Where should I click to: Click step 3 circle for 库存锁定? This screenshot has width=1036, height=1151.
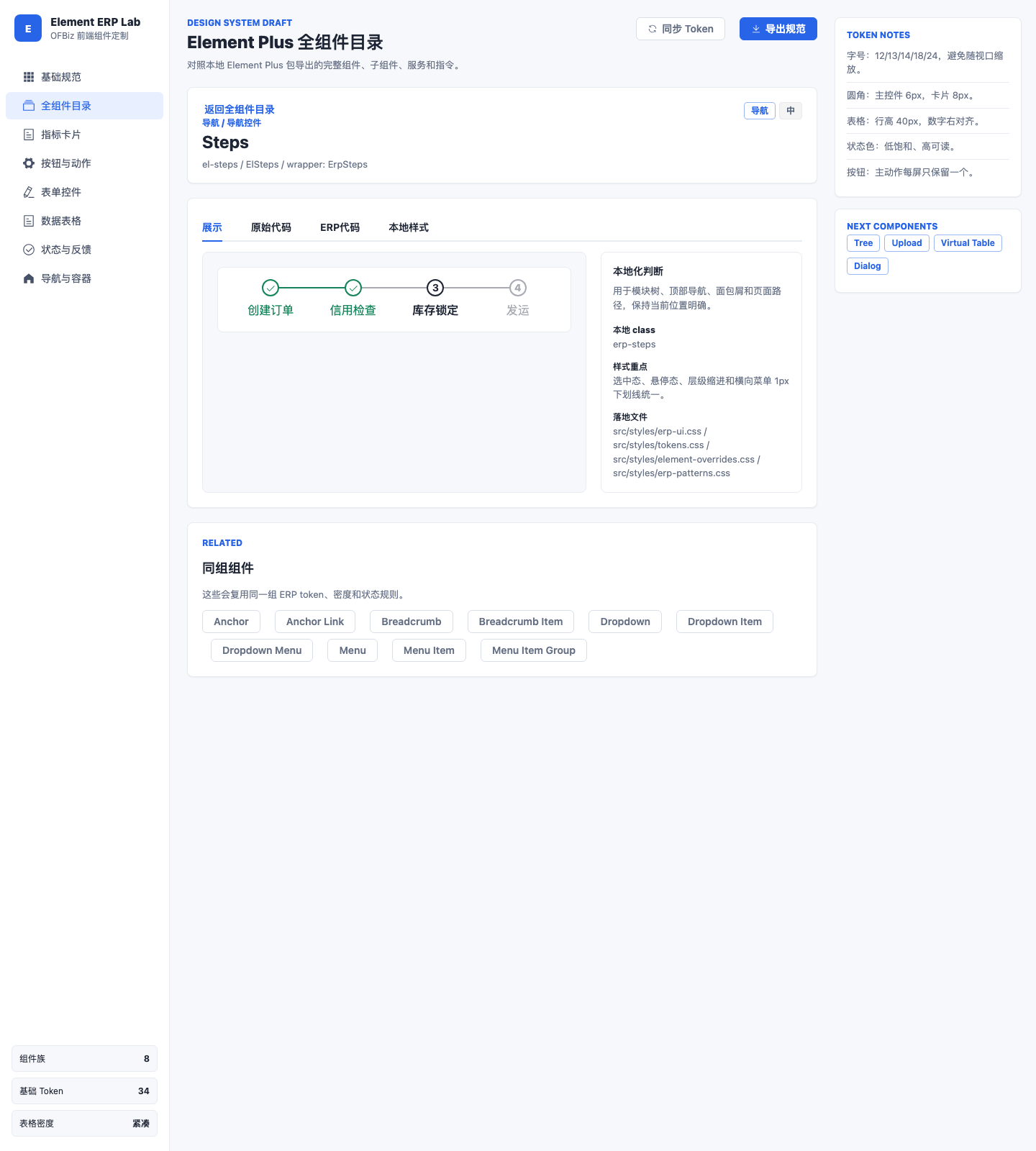435,288
